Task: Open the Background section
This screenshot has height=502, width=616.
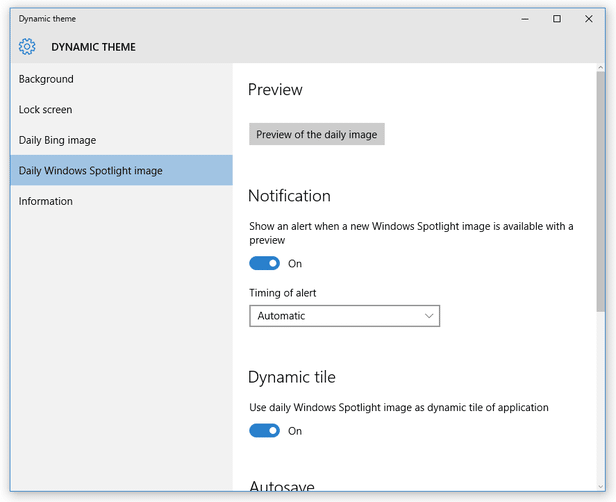Action: pos(121,79)
